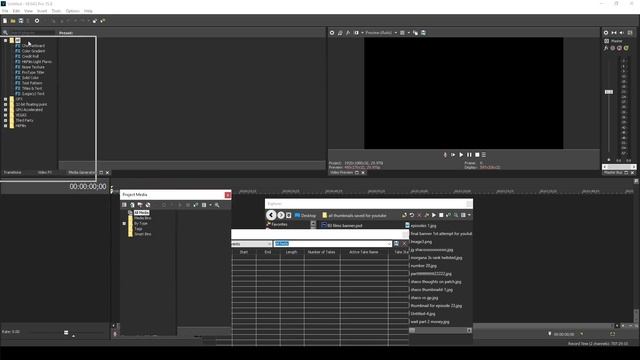
Task: Click the Number of Takes column header
Action: [322, 252]
